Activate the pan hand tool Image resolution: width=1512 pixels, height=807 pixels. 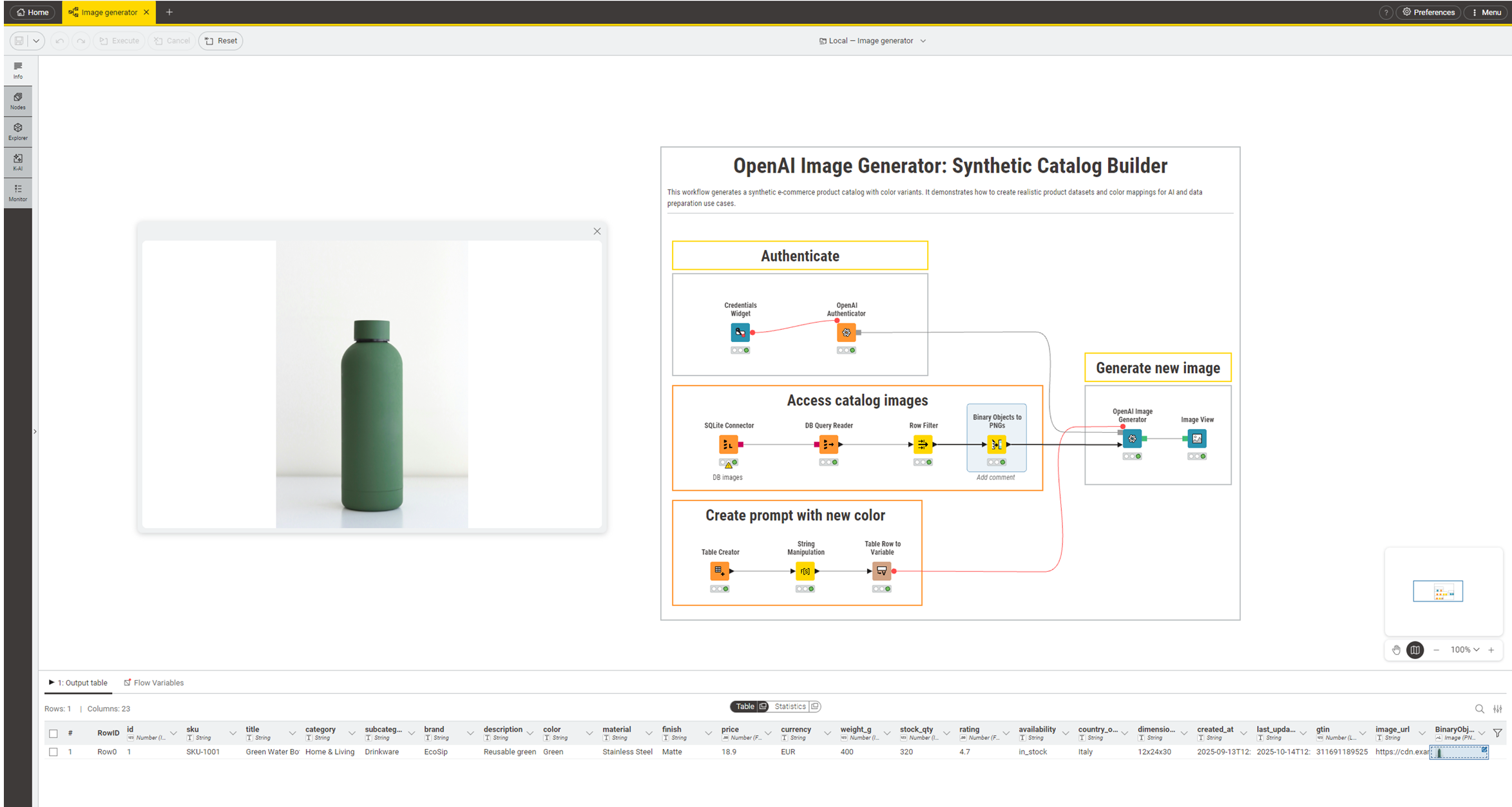point(1396,650)
